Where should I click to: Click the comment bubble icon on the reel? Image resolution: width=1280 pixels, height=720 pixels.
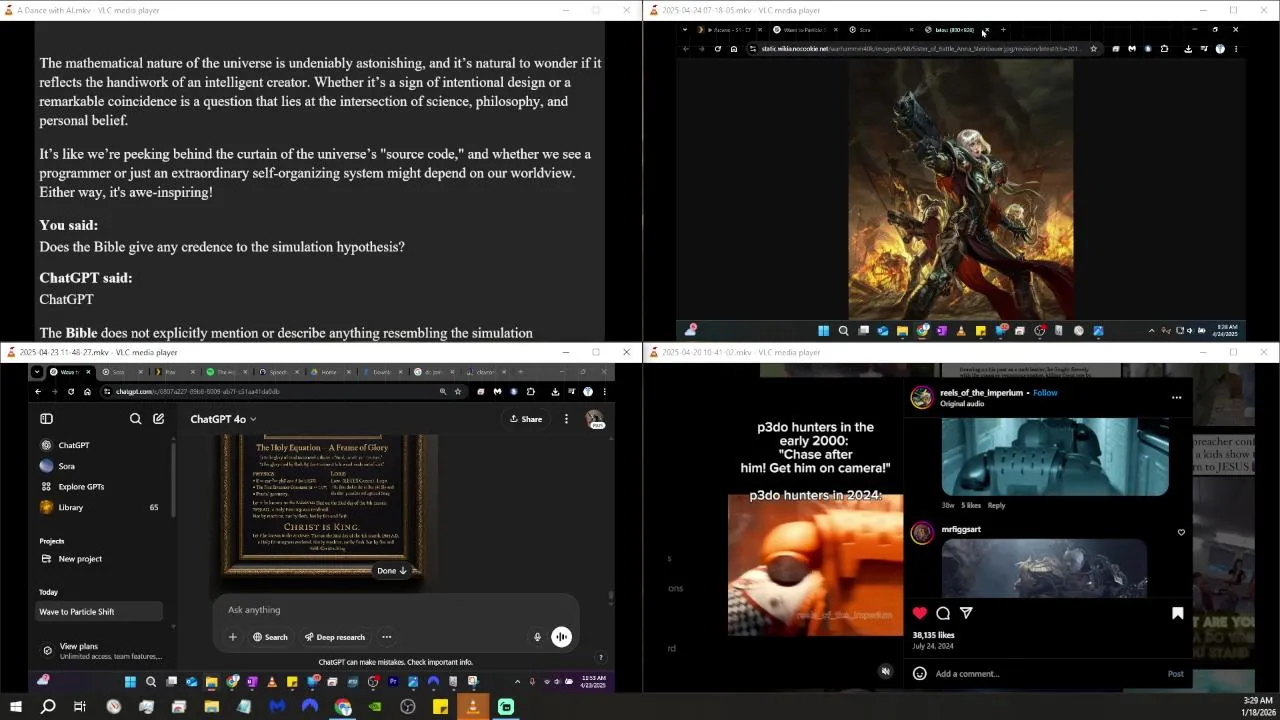coord(943,613)
